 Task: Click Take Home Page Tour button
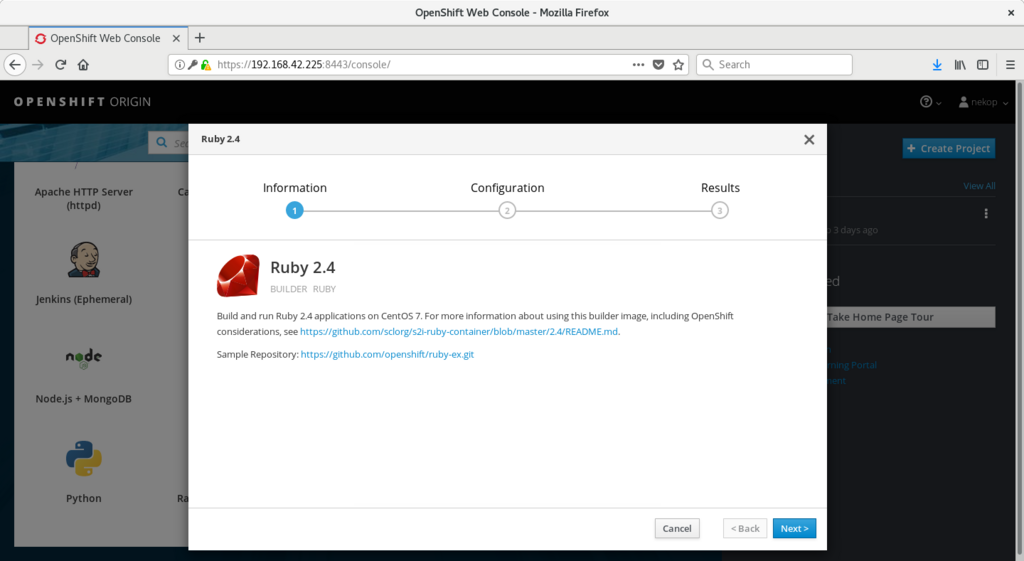click(911, 317)
